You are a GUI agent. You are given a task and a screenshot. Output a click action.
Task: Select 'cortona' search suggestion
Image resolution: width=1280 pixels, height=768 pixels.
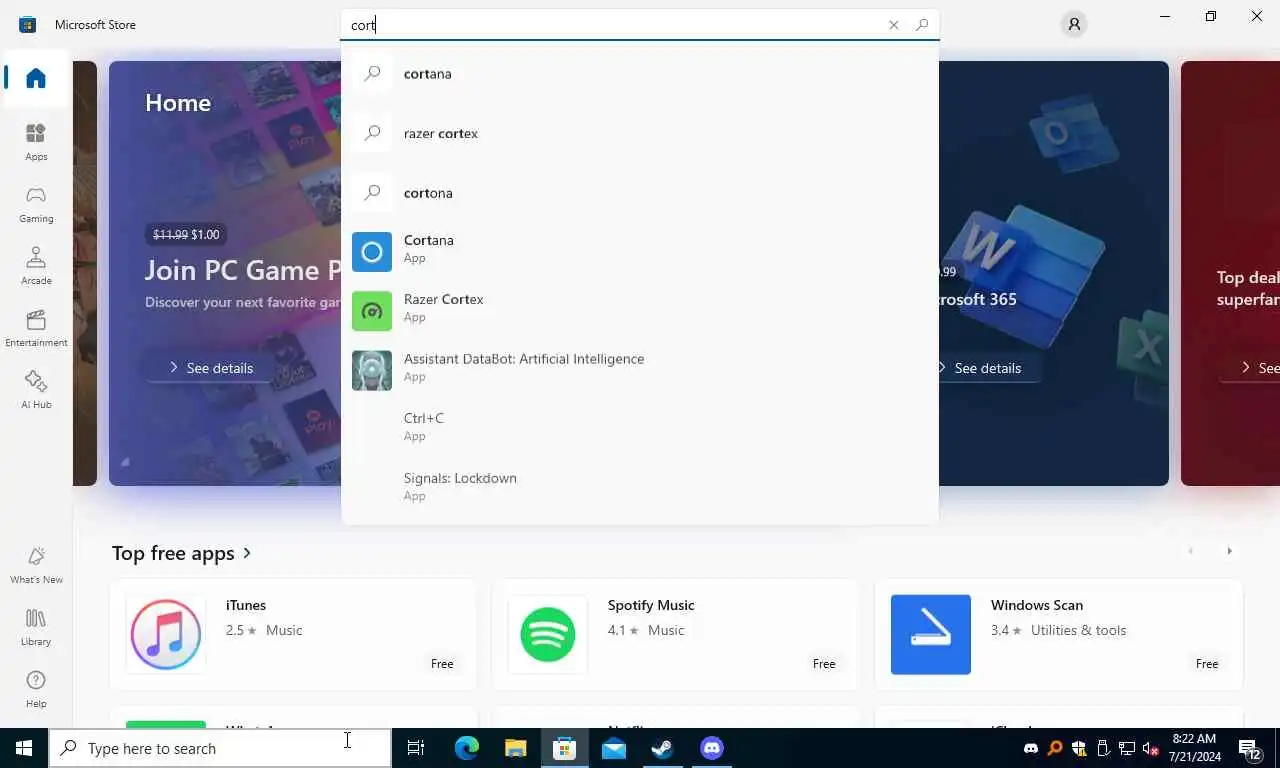640,193
